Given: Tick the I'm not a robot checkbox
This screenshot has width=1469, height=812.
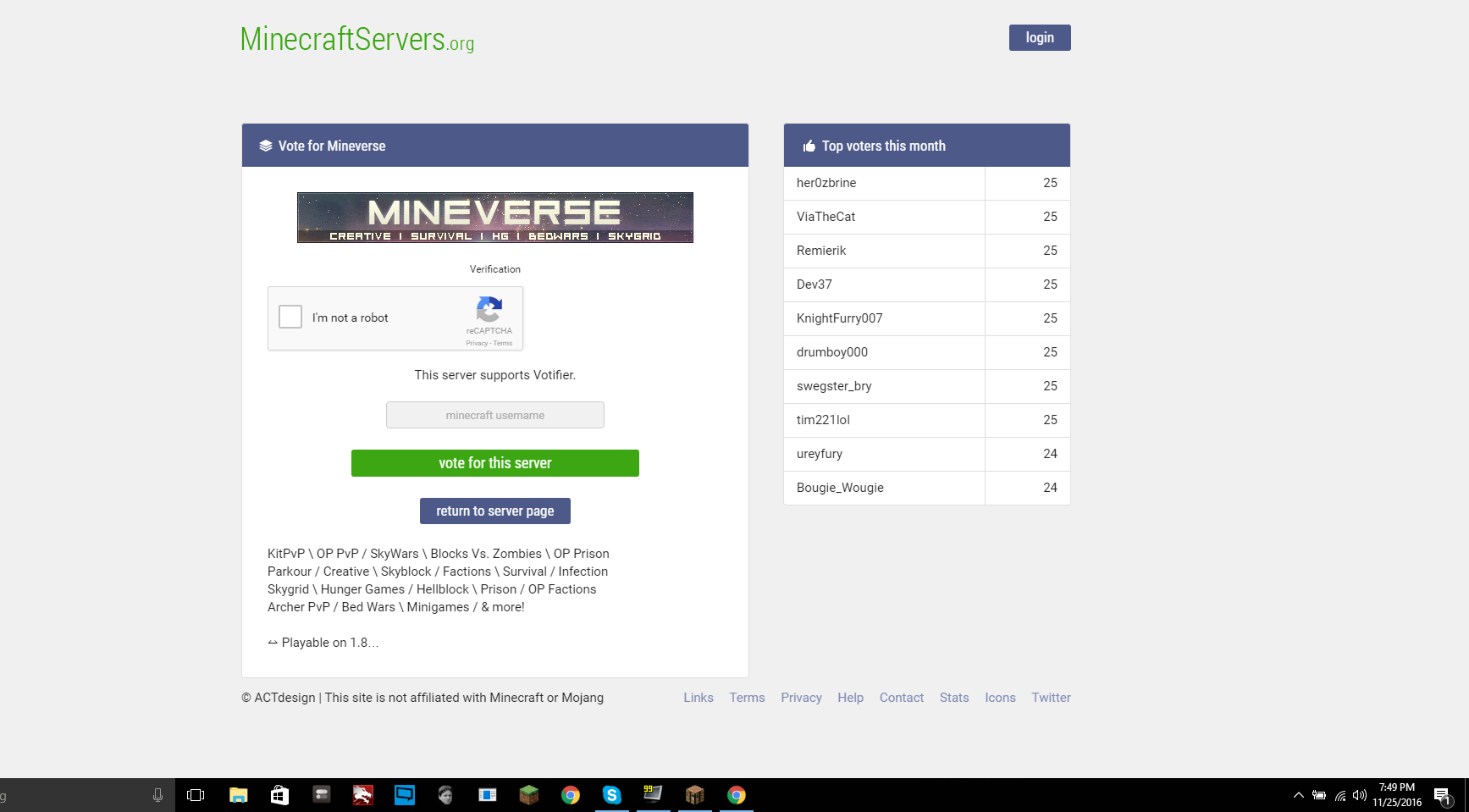Looking at the screenshot, I should click(x=290, y=317).
